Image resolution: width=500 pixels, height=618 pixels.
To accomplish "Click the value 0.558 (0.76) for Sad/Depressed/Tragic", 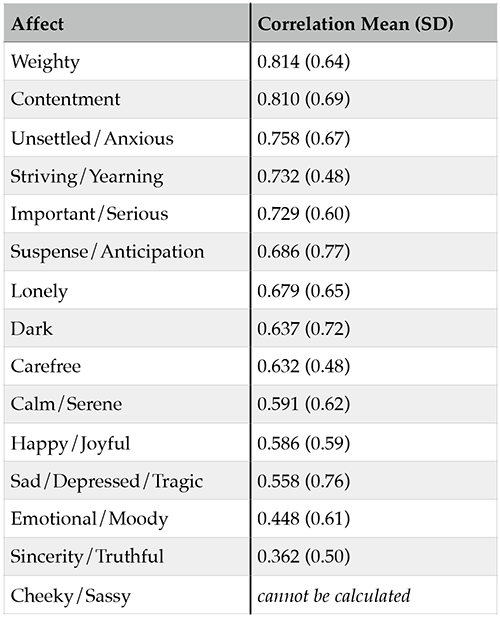I will 303,481.
